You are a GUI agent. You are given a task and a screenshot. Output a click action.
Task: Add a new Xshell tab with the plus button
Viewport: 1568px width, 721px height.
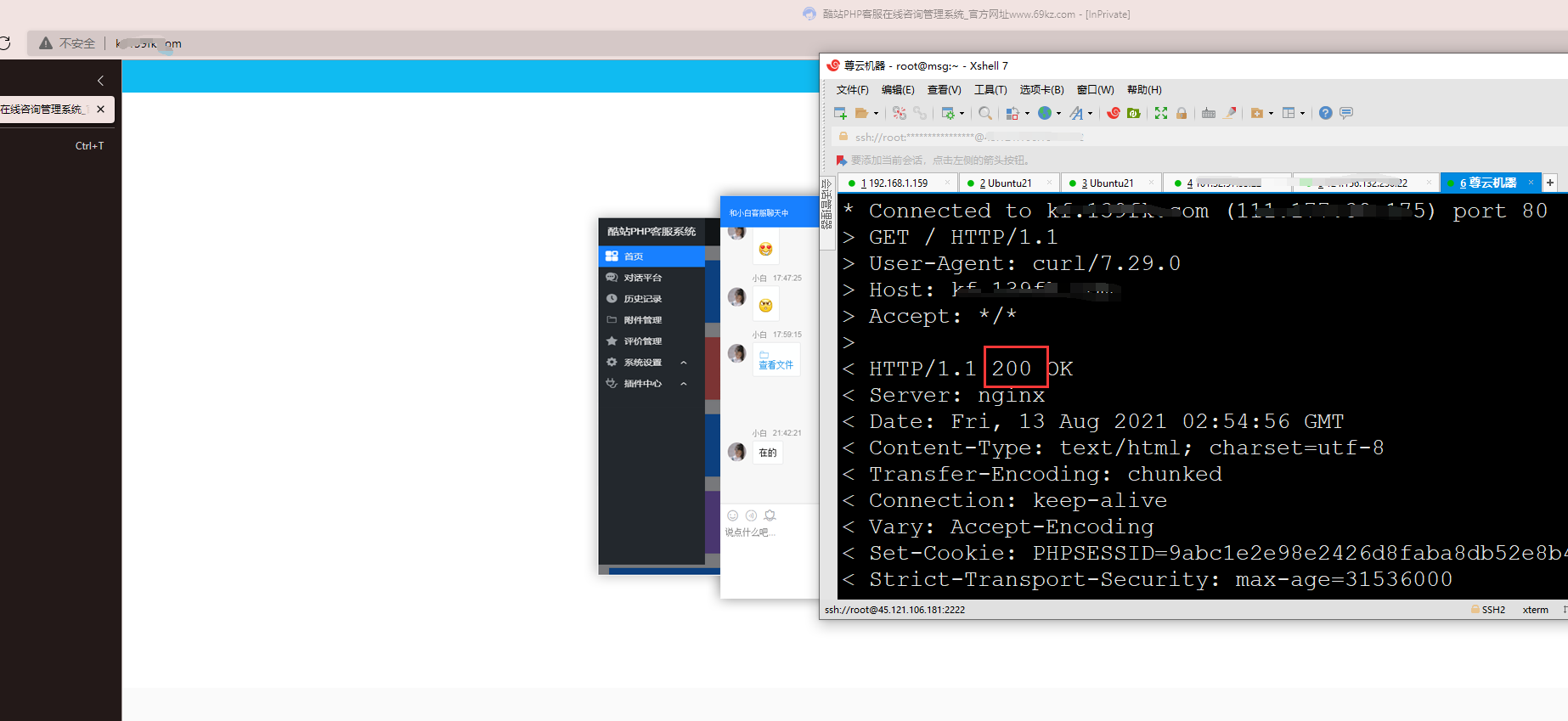click(x=1550, y=183)
